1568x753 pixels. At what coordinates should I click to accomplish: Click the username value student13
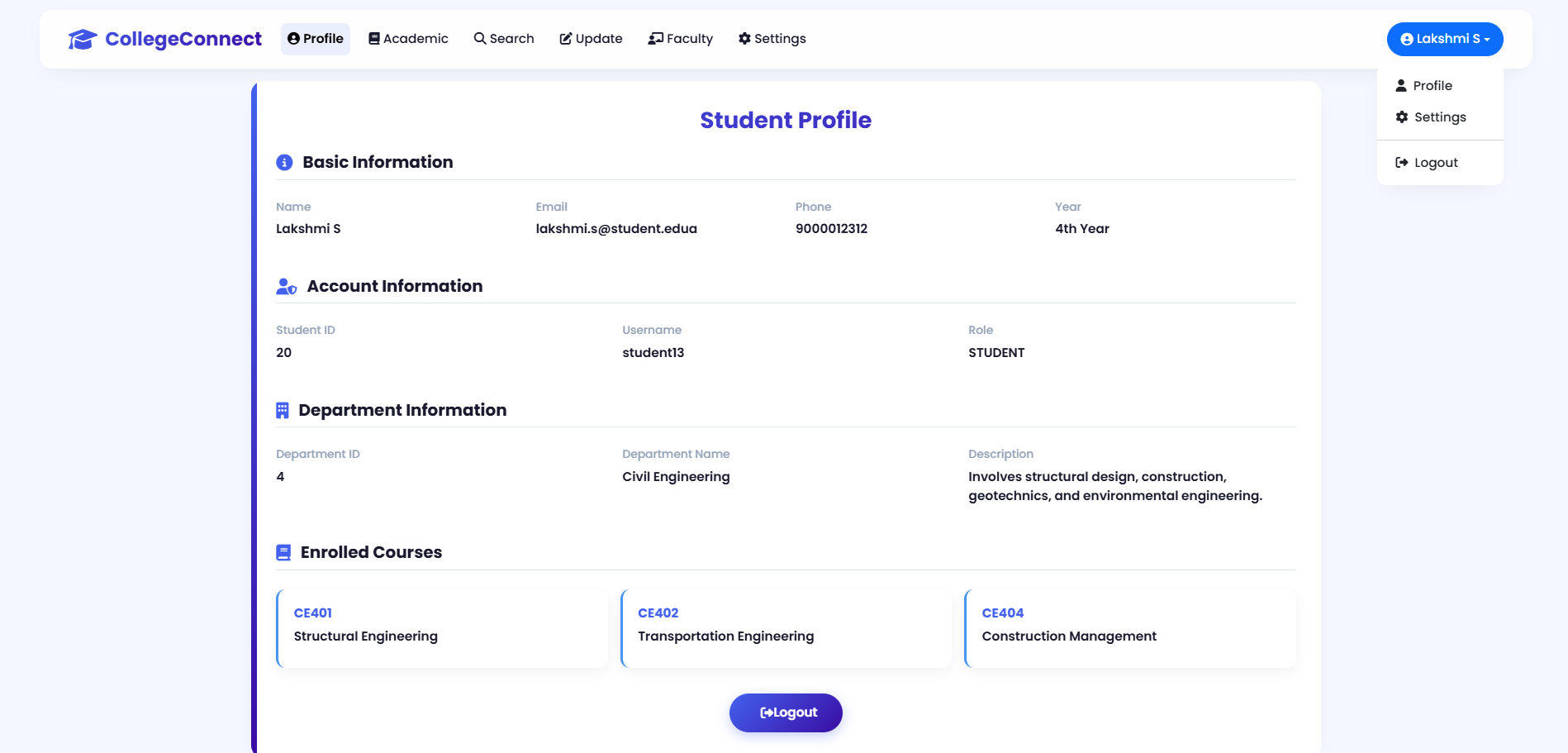click(653, 353)
